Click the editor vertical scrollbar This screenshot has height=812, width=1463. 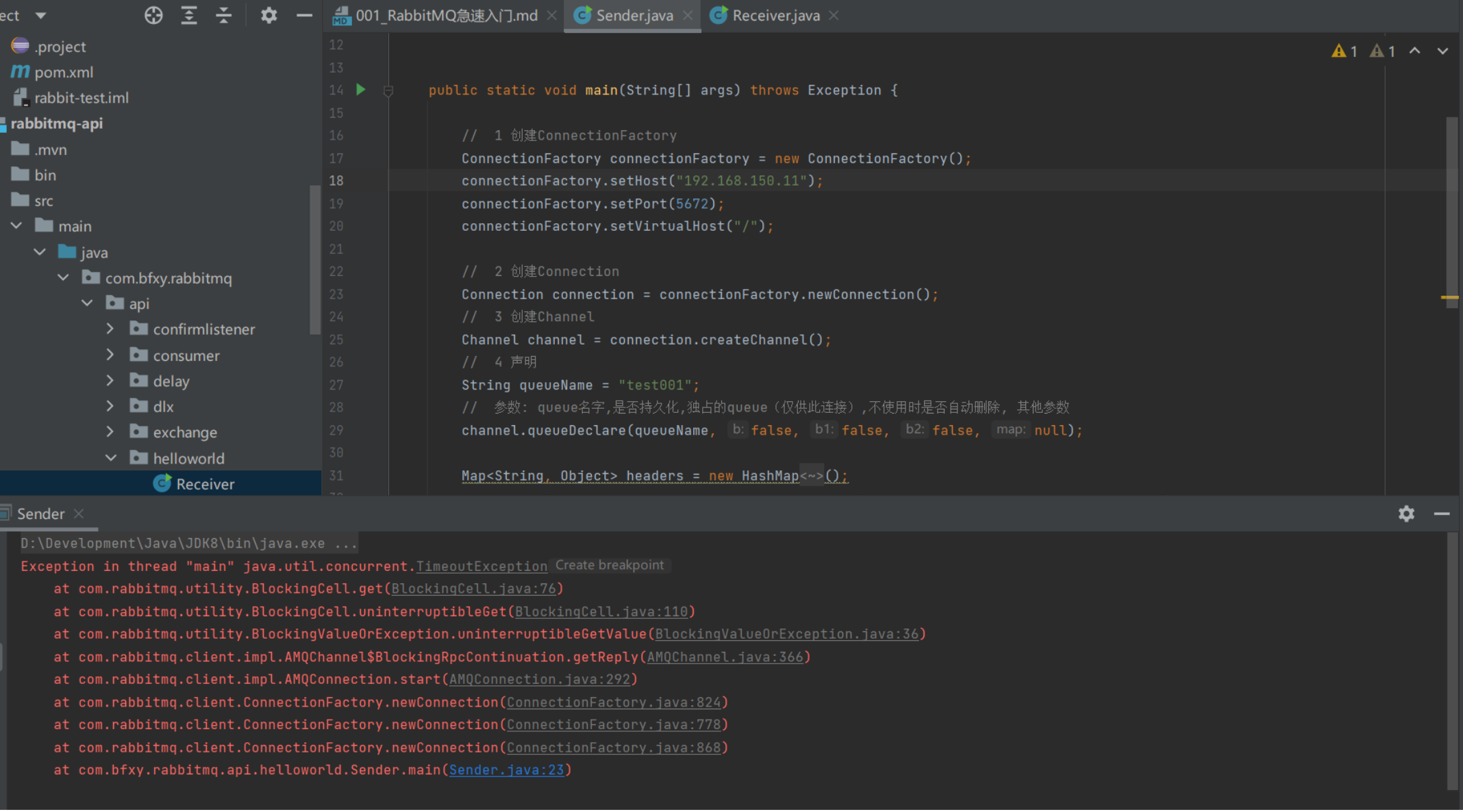pyautogui.click(x=1452, y=212)
